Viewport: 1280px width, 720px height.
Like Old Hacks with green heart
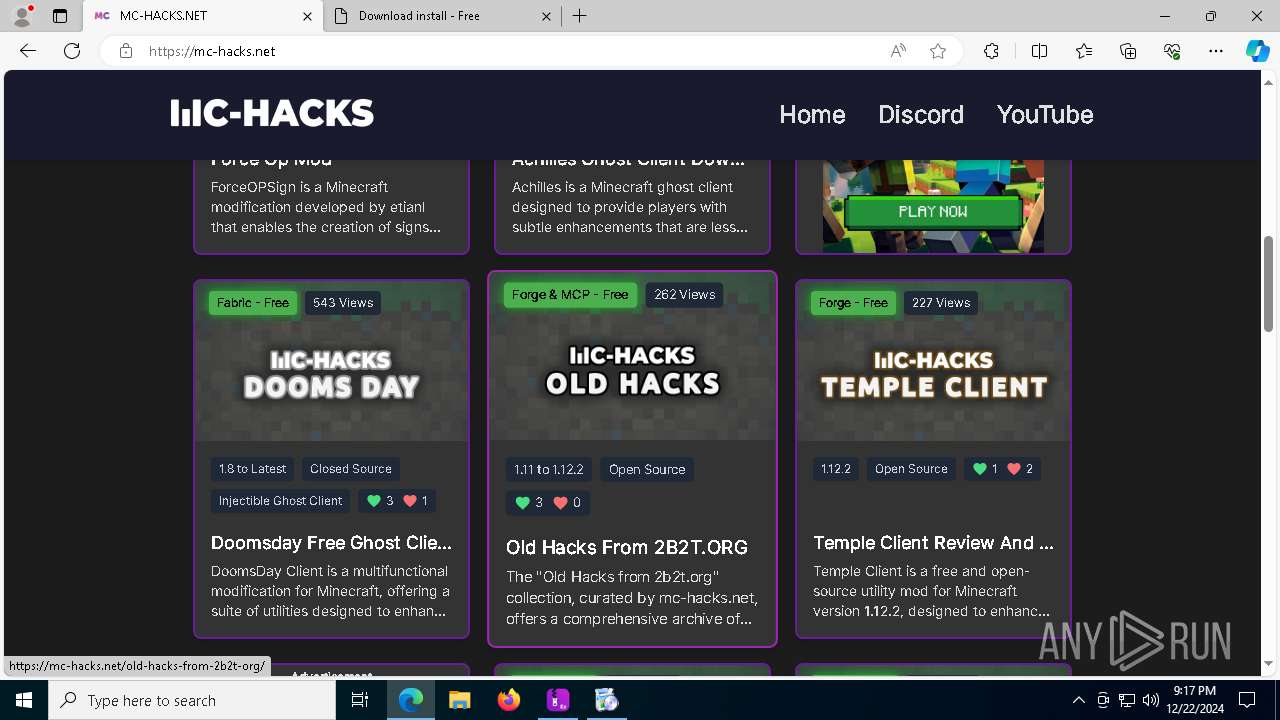(x=522, y=503)
